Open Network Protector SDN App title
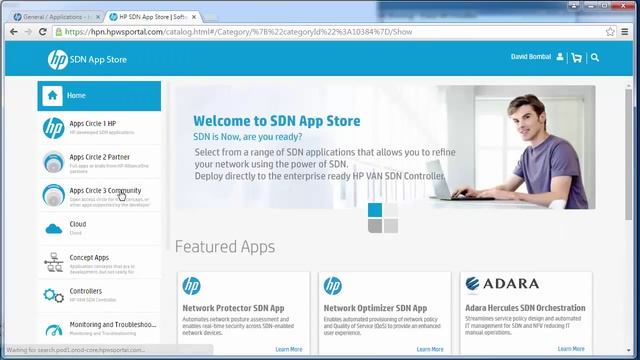This screenshot has width=640, height=360. [x=233, y=308]
